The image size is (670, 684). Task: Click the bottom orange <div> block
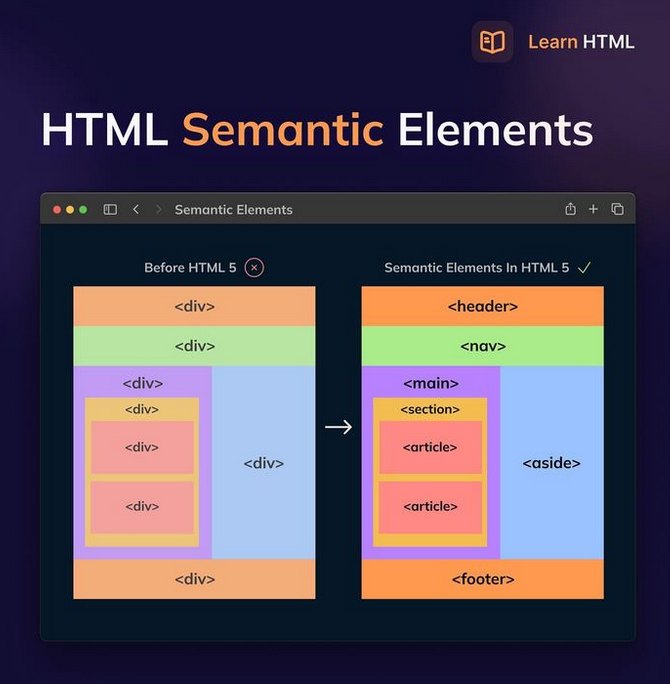[194, 579]
